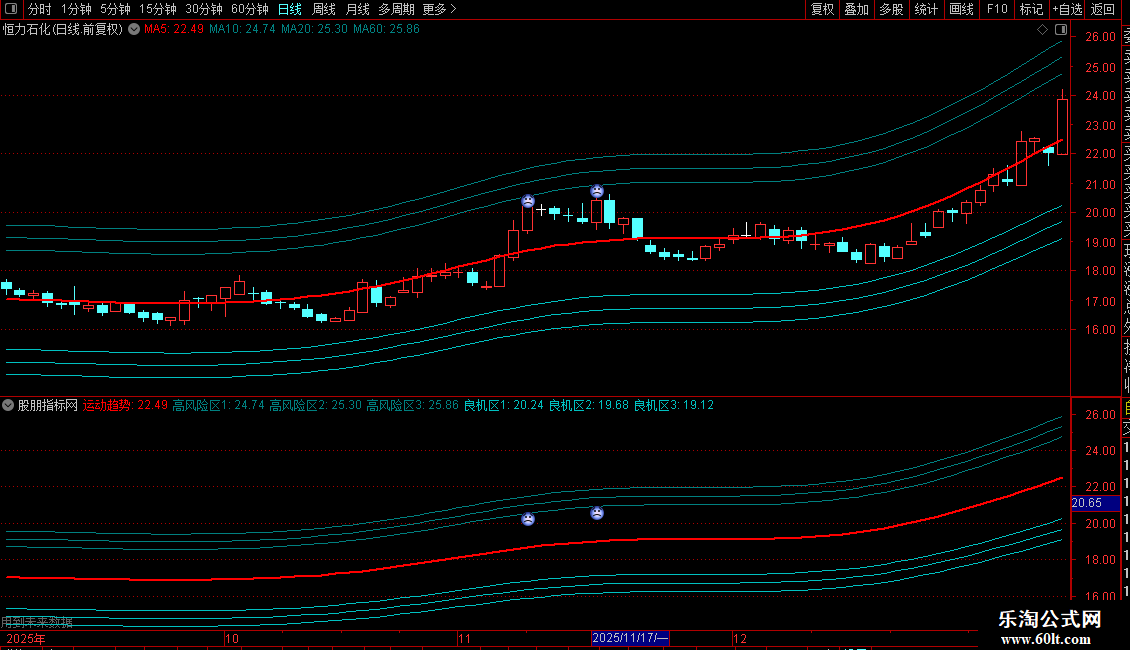Screen dimensions: 1130x650
Task: Open 股朋指标网 sub-chart settings dropdown icon
Action: [8, 405]
